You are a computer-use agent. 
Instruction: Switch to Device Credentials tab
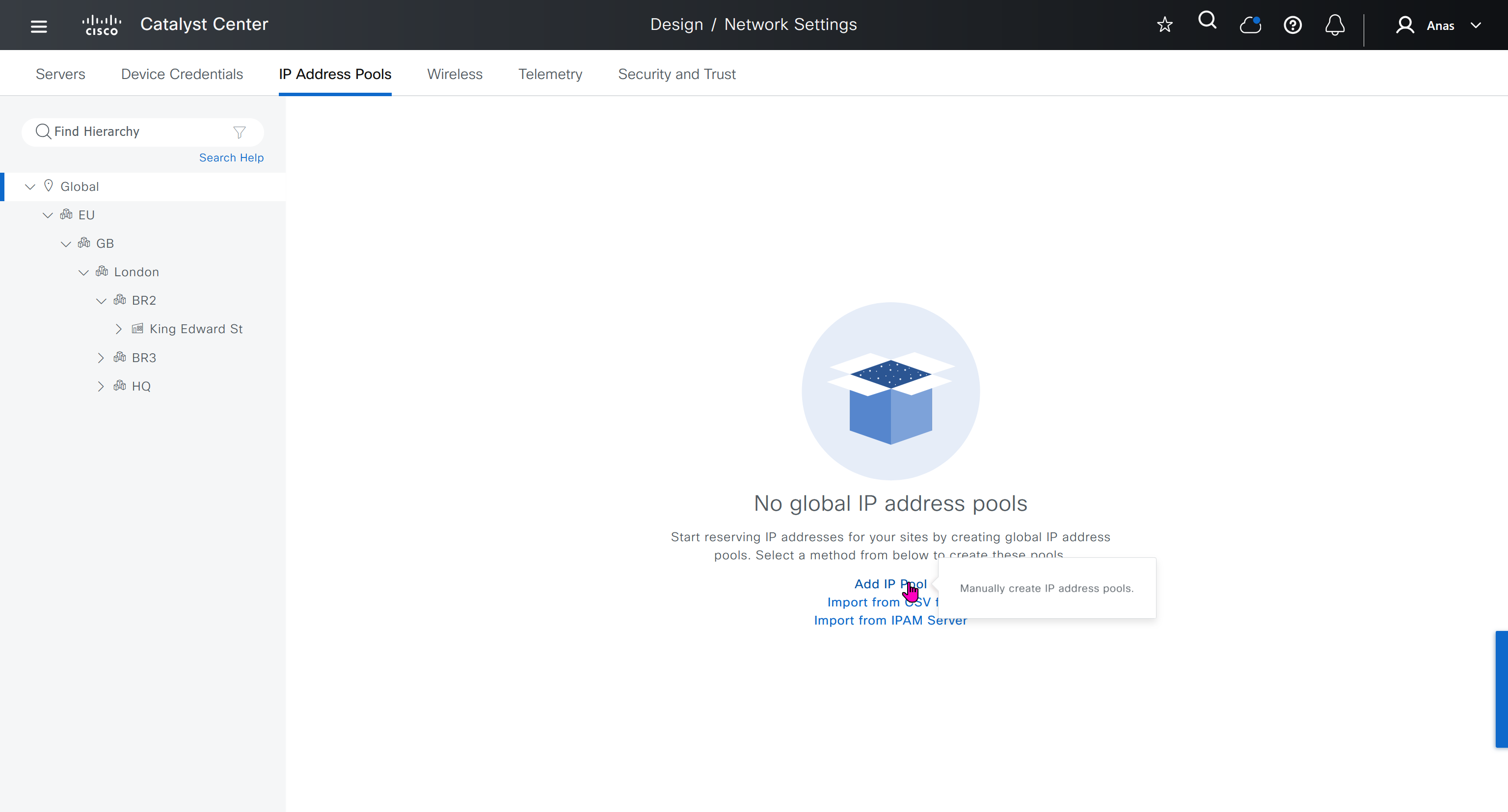182,74
